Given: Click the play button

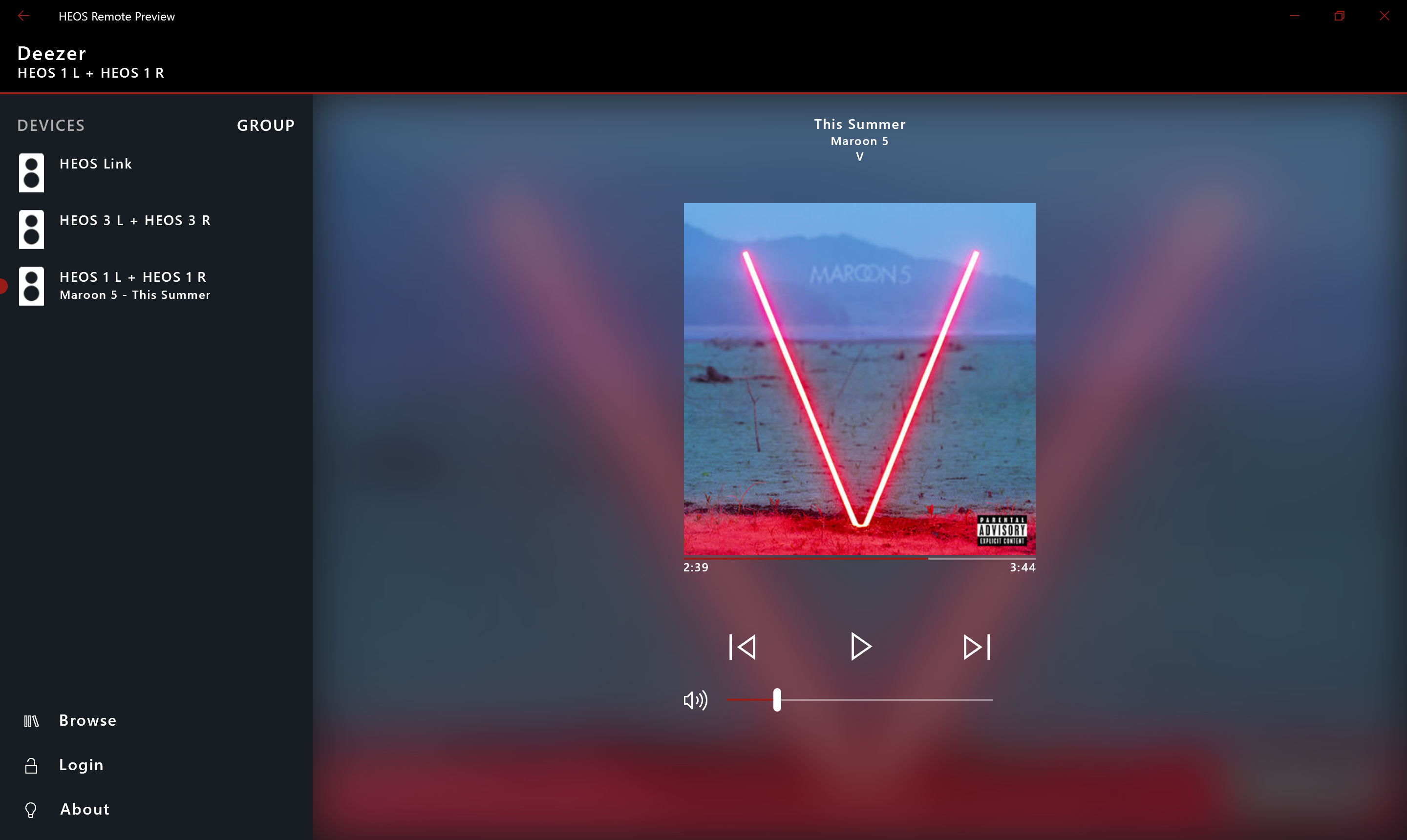Looking at the screenshot, I should click(860, 647).
